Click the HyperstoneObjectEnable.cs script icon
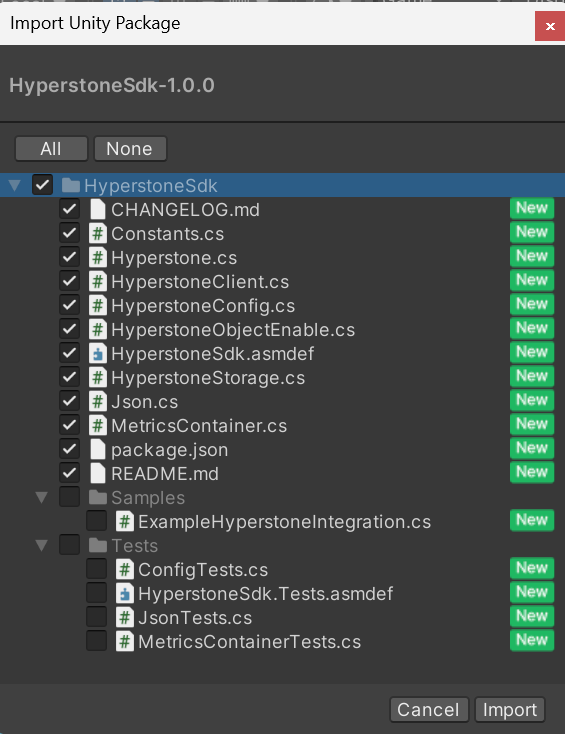The width and height of the screenshot is (565, 734). pos(97,330)
